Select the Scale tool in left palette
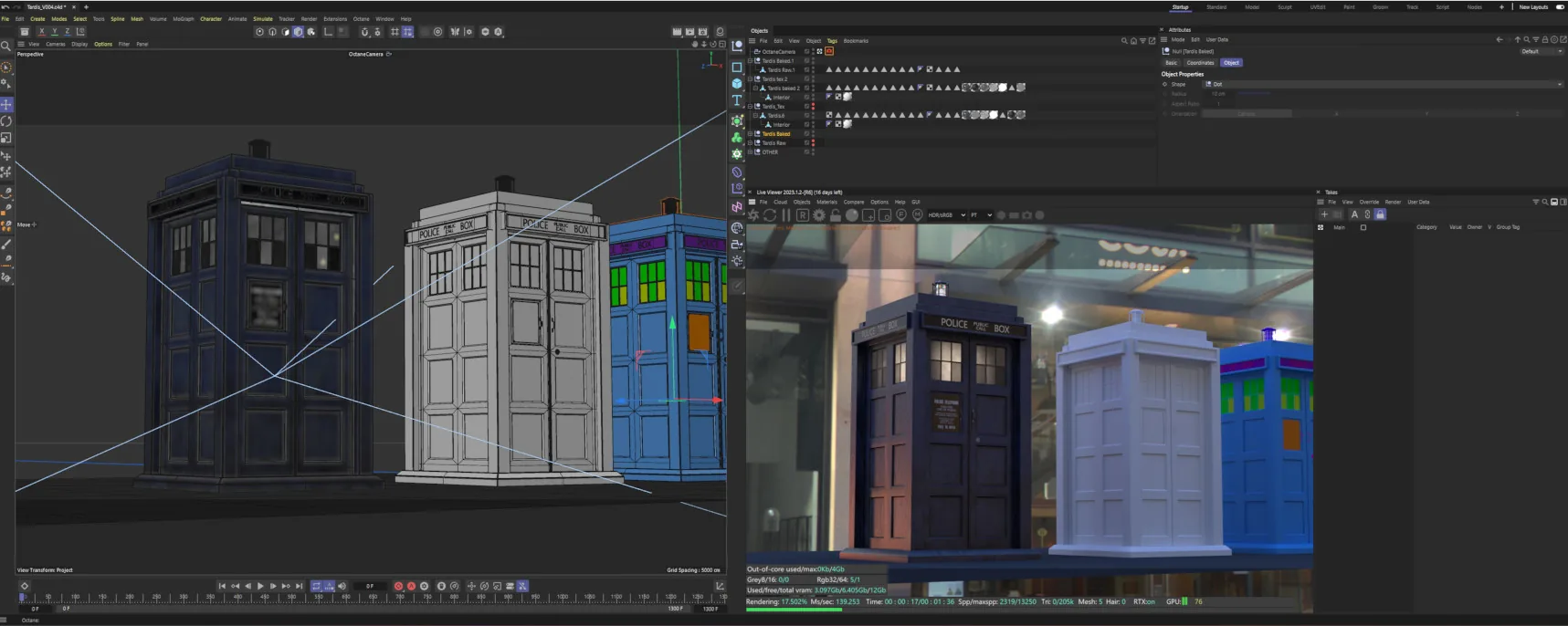The width and height of the screenshot is (1568, 626). coord(6,138)
